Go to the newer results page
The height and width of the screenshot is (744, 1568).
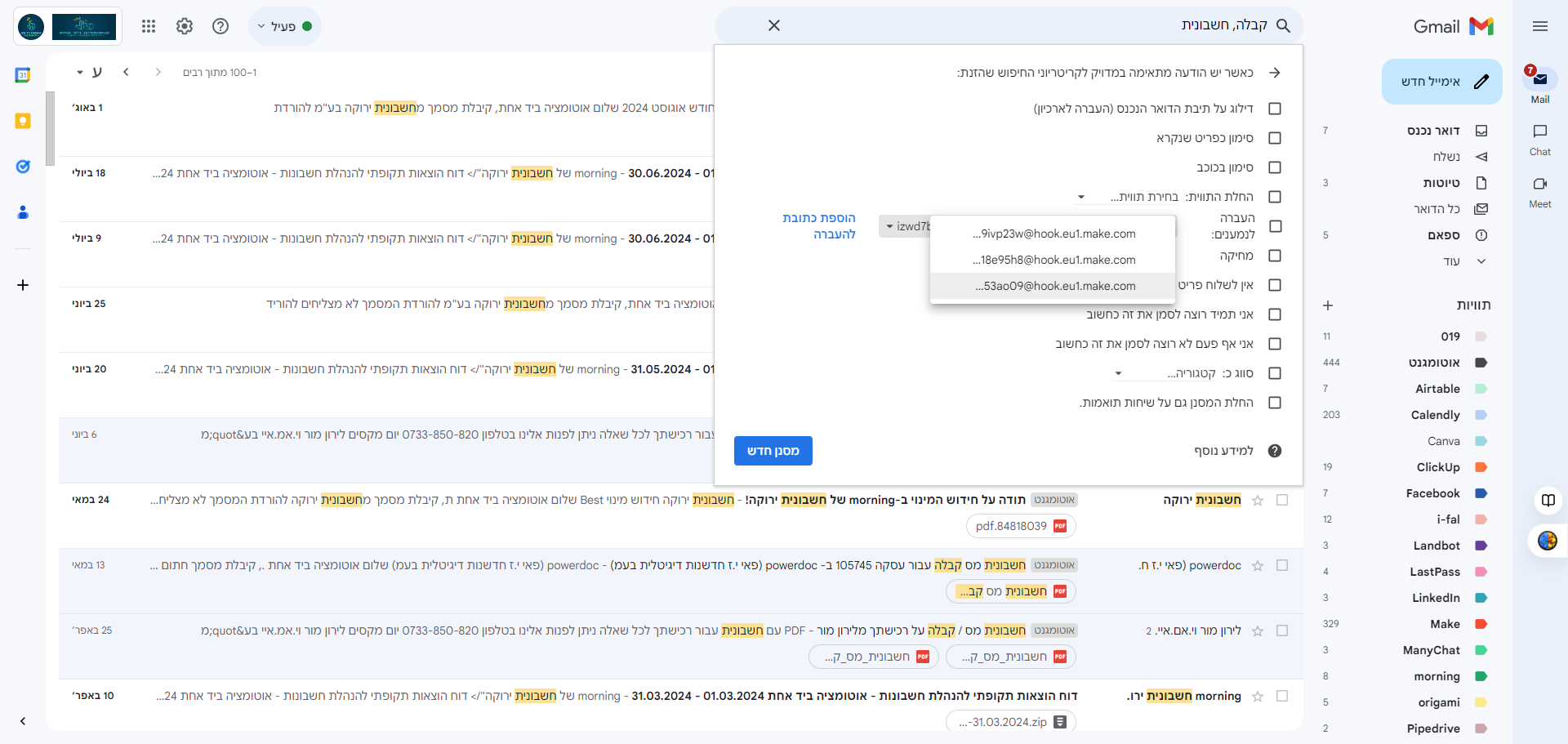click(158, 72)
